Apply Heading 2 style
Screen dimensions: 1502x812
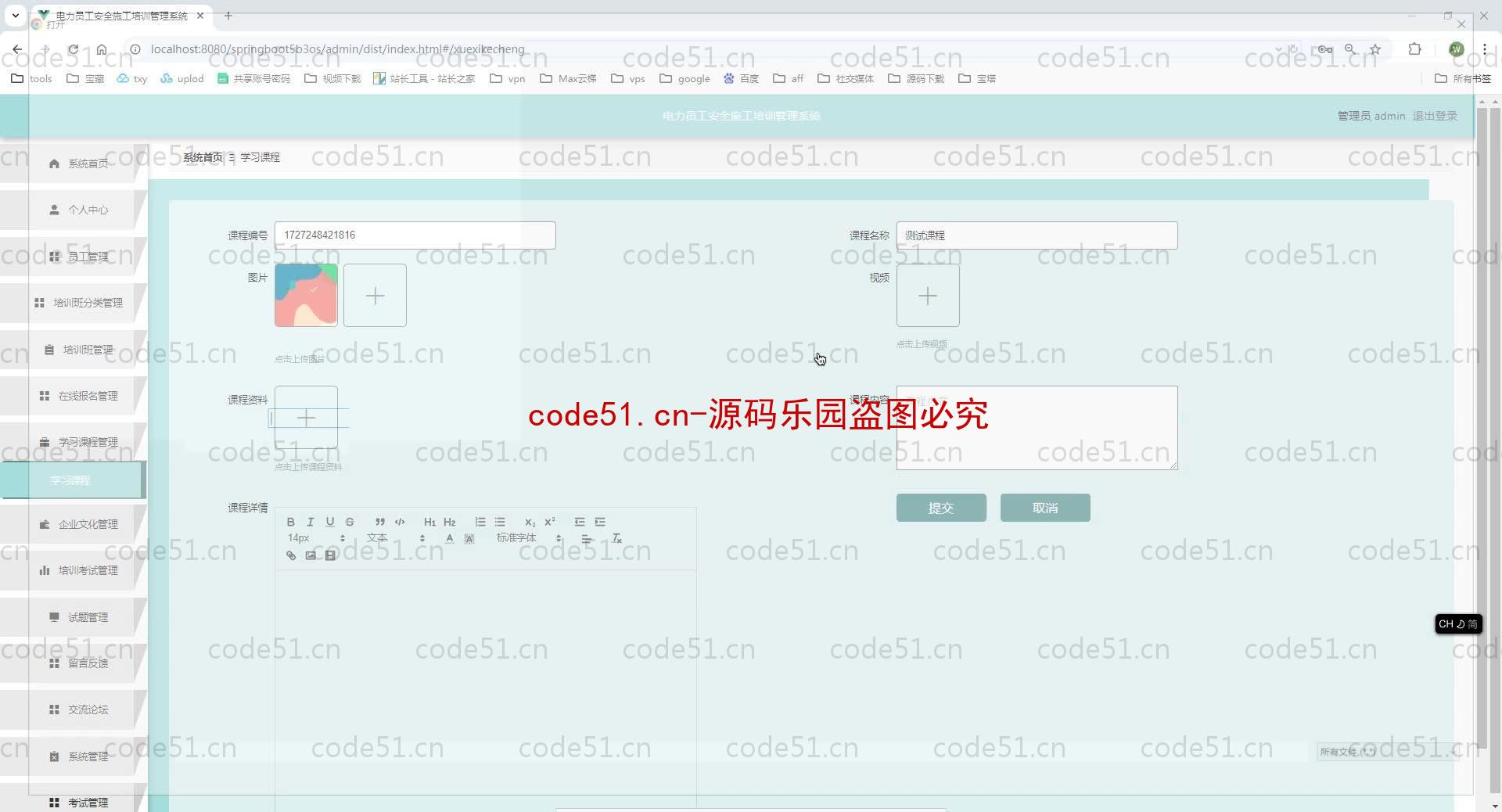coord(450,522)
